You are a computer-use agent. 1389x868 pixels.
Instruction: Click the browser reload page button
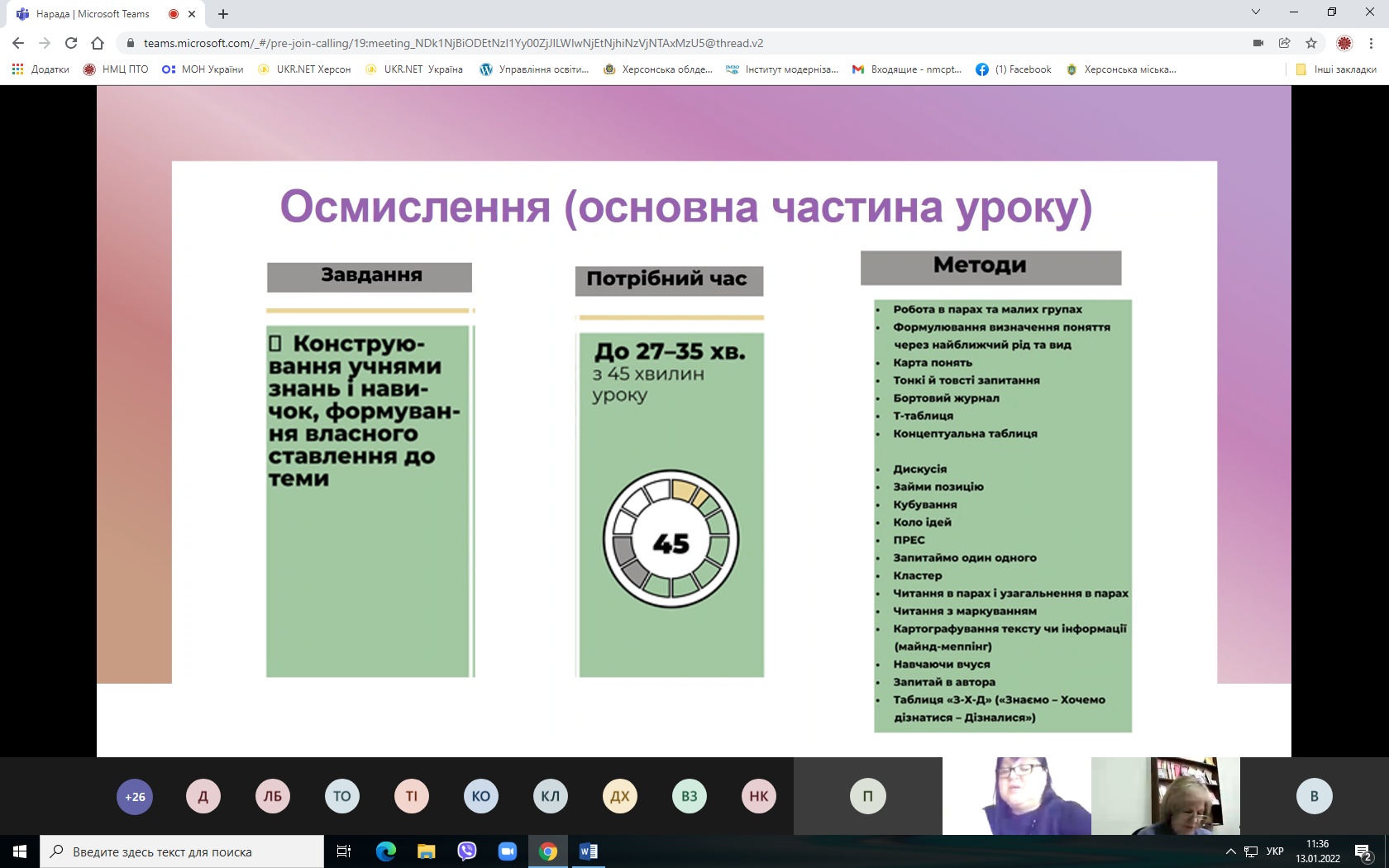click(71, 43)
